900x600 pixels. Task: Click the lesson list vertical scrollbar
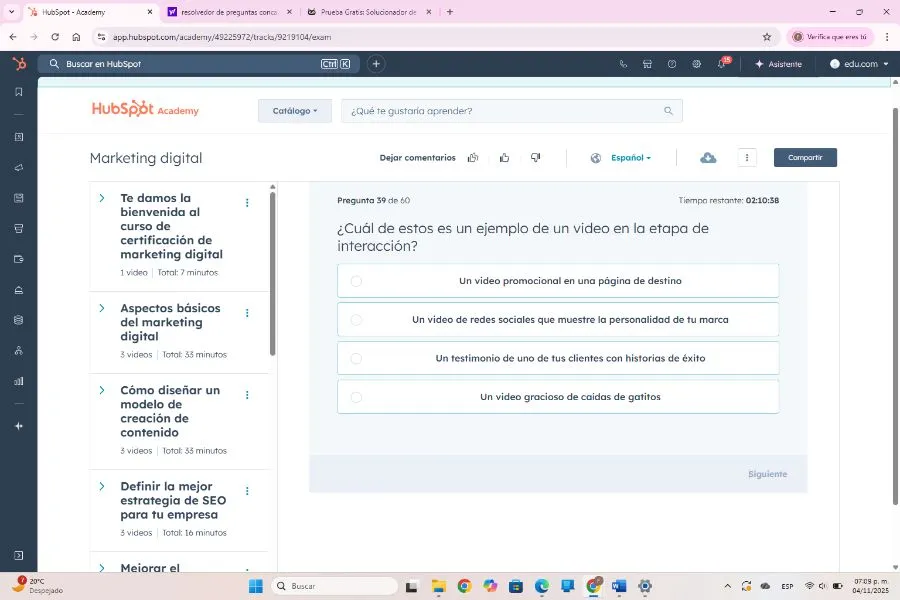click(272, 270)
